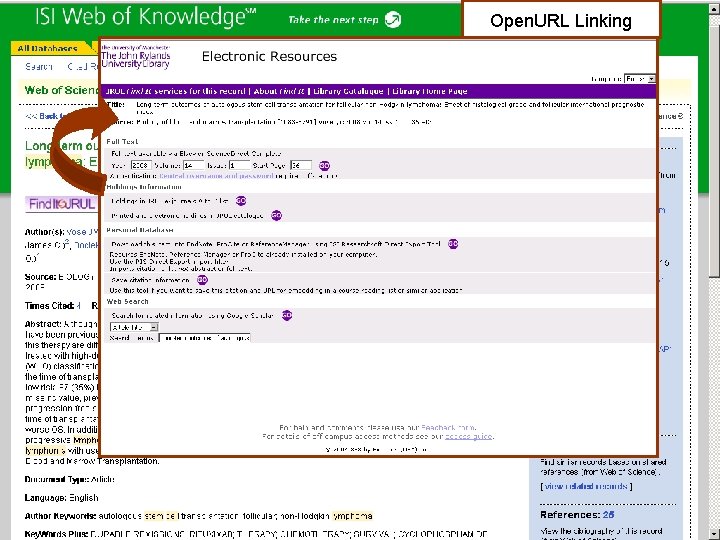Click the 'Take the next step' arrow icon
Screen dimensions: 720x540
click(393, 19)
